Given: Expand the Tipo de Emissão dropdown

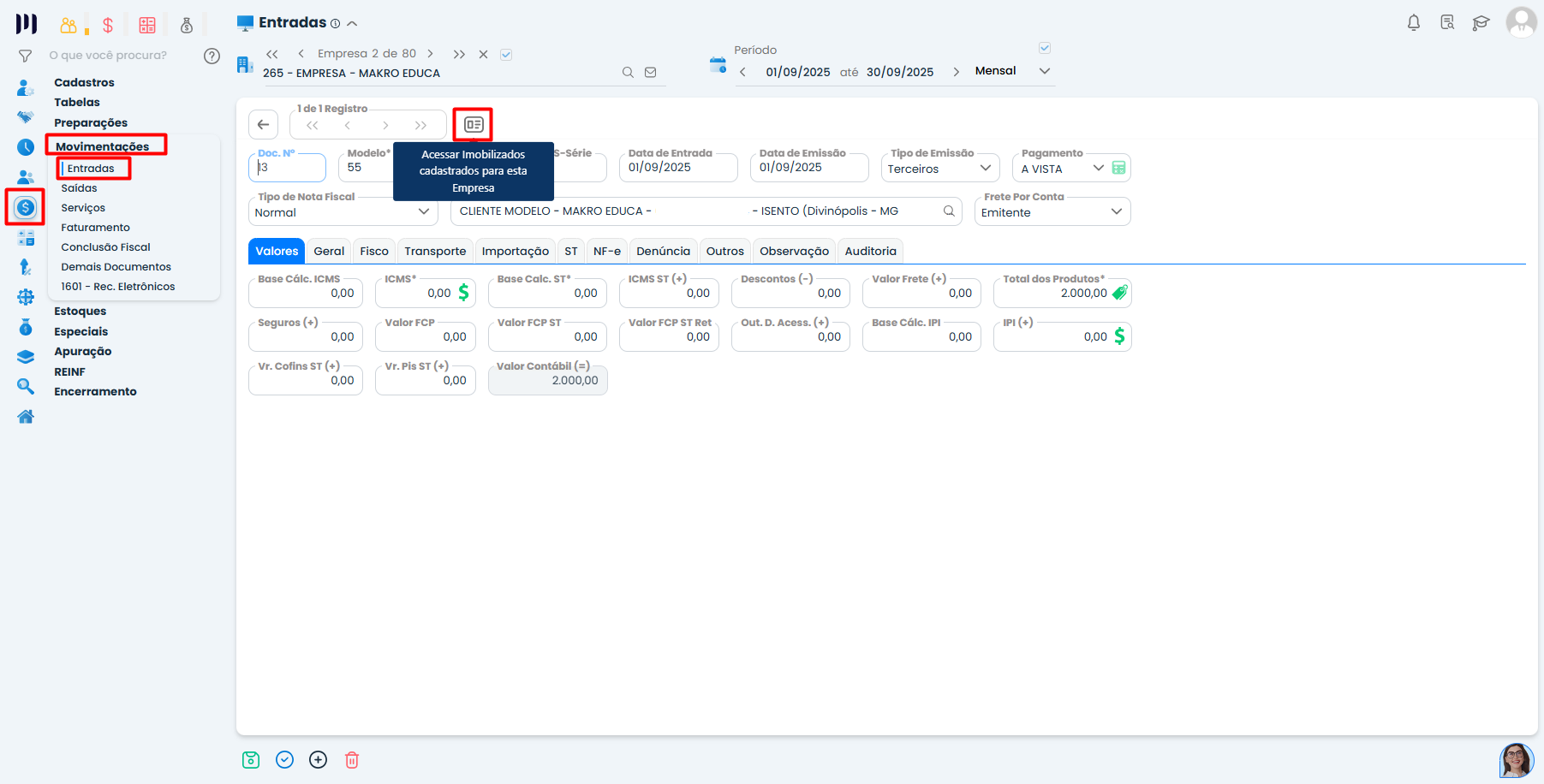Looking at the screenshot, I should [x=986, y=169].
